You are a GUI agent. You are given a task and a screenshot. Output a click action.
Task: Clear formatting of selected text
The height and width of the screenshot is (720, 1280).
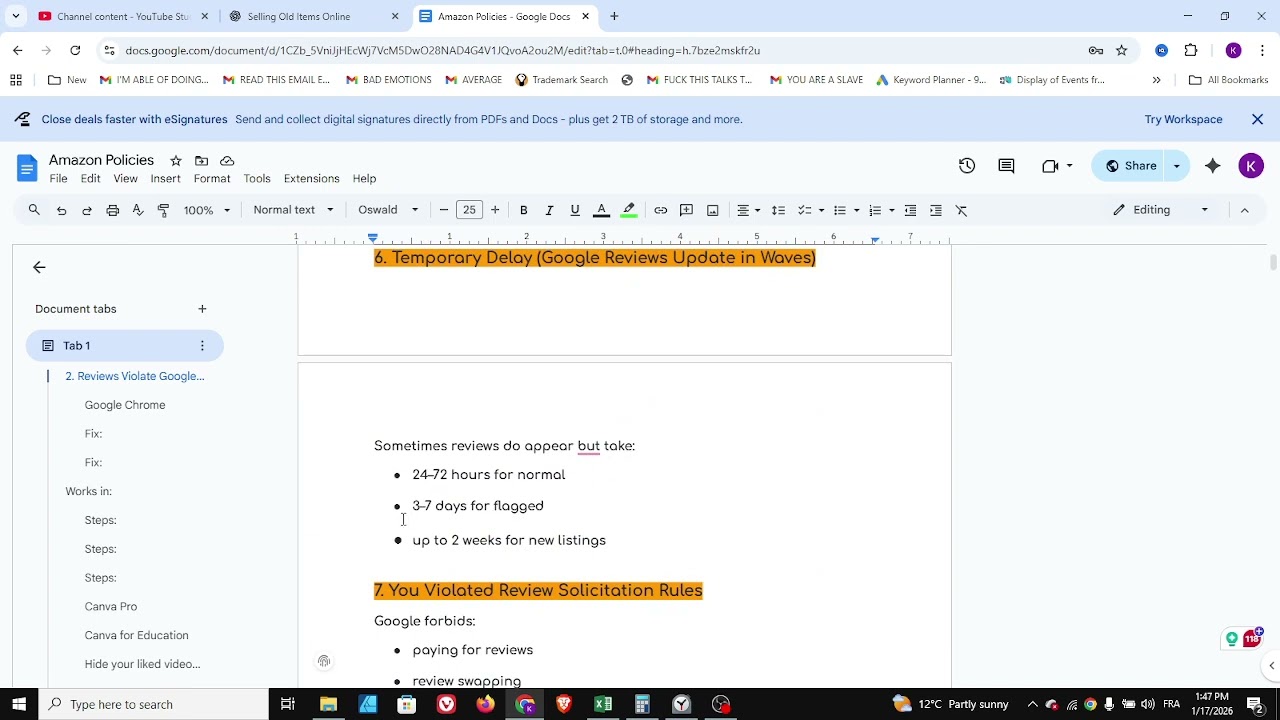click(x=961, y=210)
